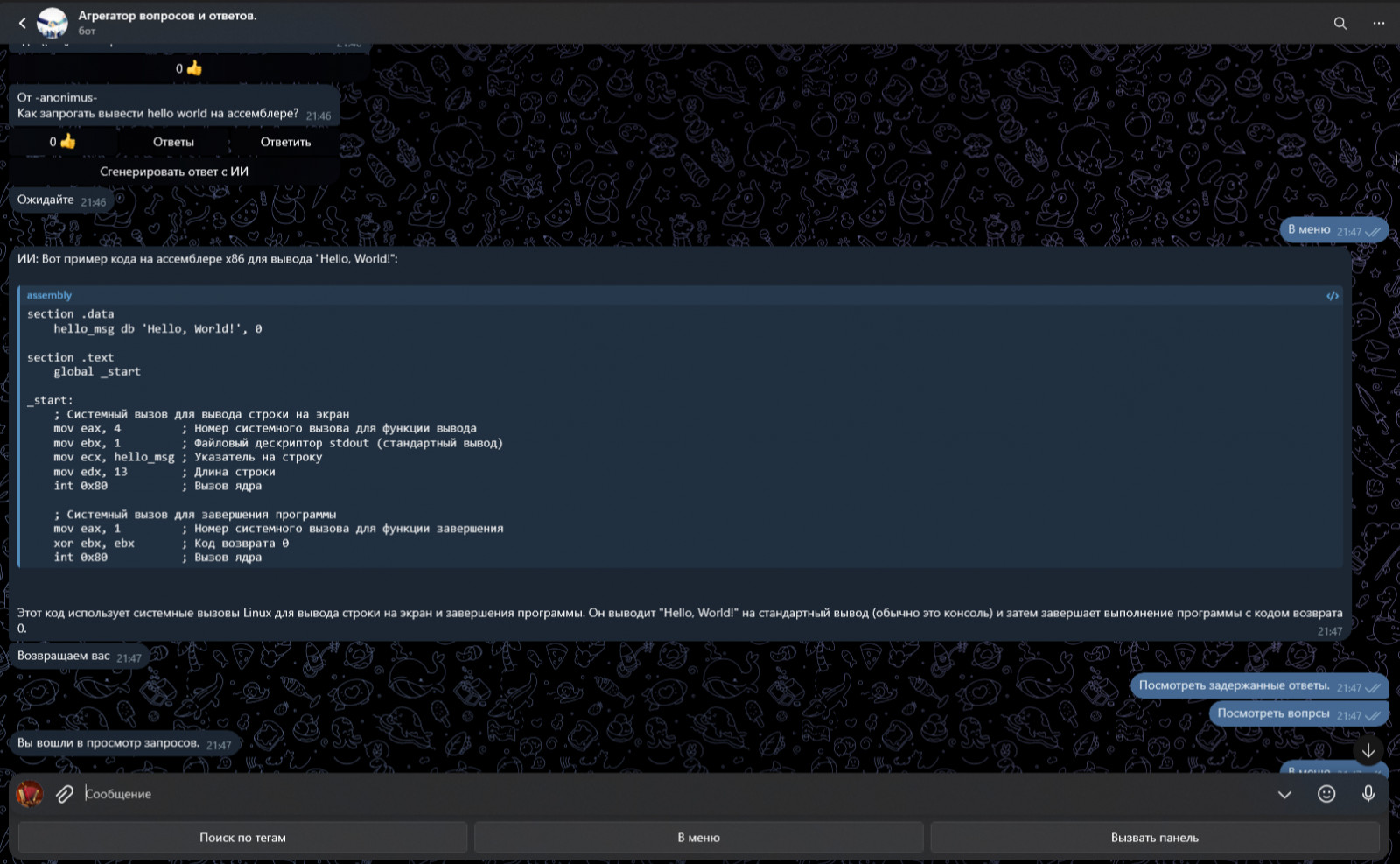
Task: Open Ответы for the assembler question
Action: click(173, 142)
